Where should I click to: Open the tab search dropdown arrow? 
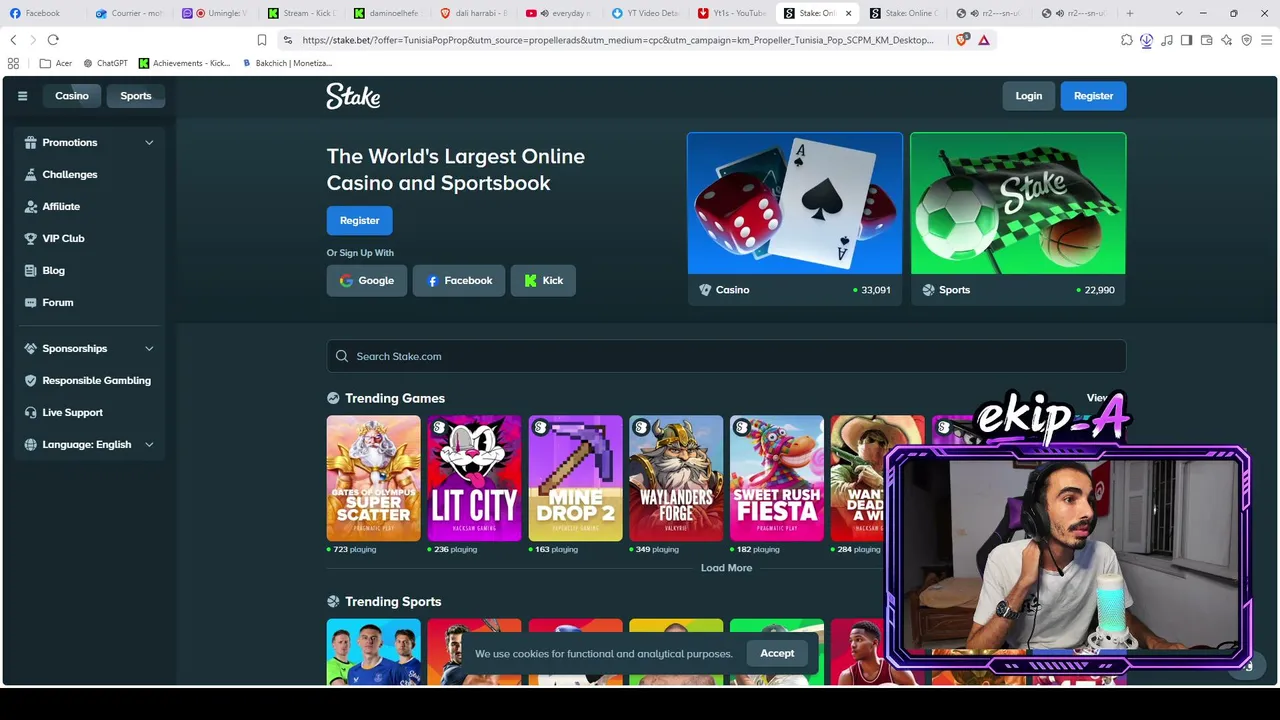pyautogui.click(x=1179, y=13)
